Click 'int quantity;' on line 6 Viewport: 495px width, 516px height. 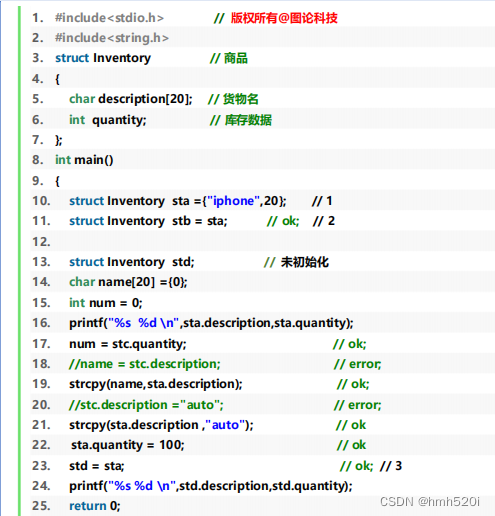(108, 120)
